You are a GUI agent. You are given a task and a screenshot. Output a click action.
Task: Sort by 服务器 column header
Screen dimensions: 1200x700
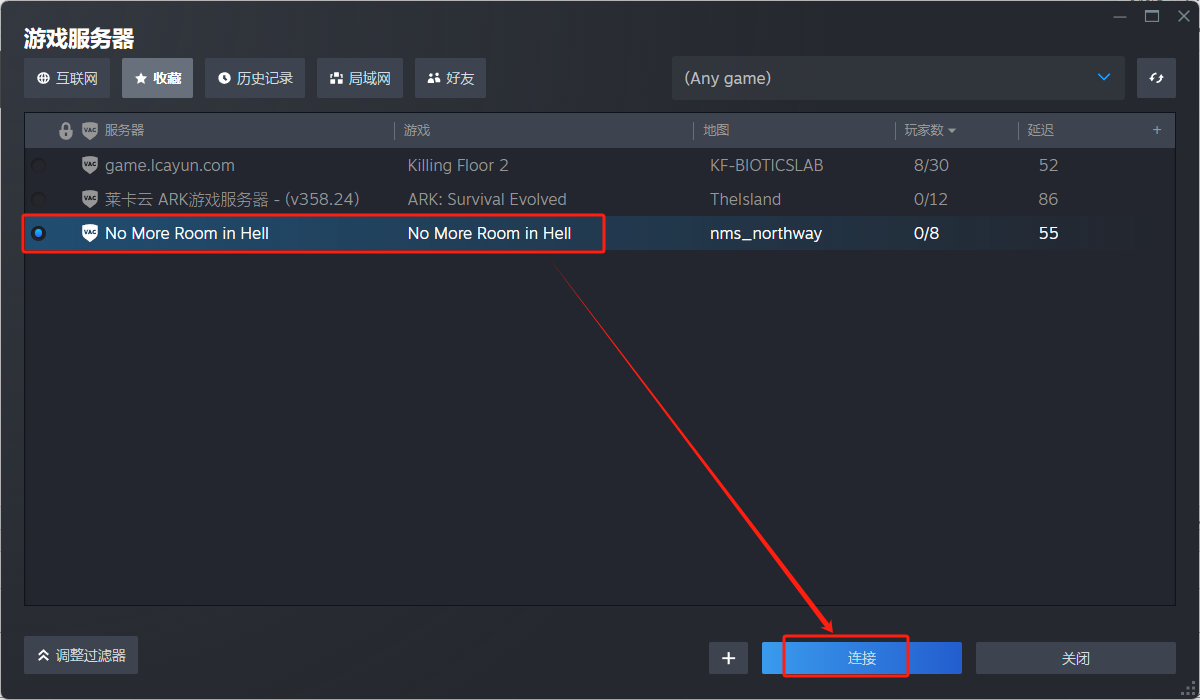[125, 130]
